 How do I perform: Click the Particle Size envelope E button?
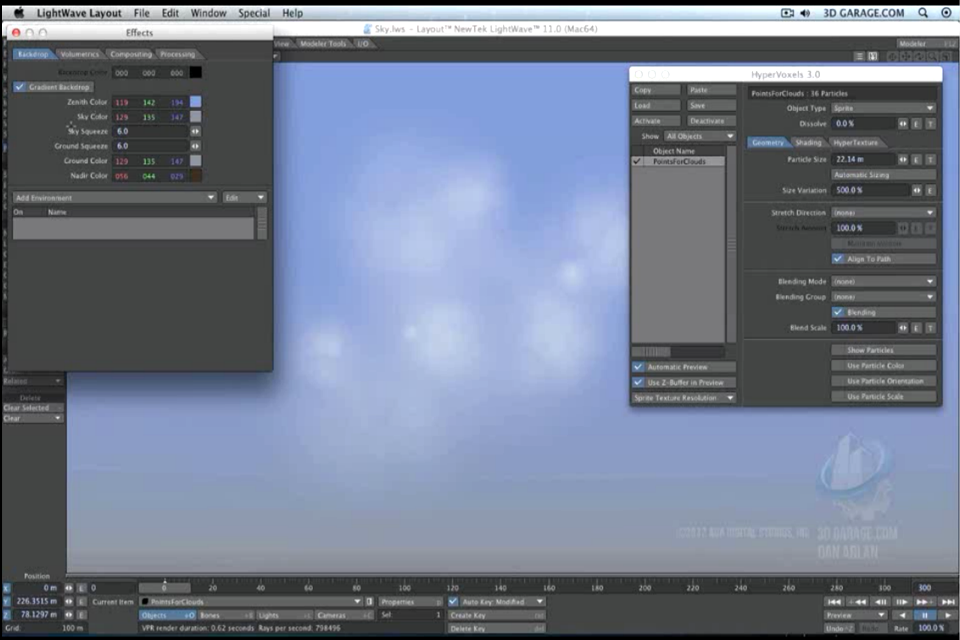pos(917,159)
